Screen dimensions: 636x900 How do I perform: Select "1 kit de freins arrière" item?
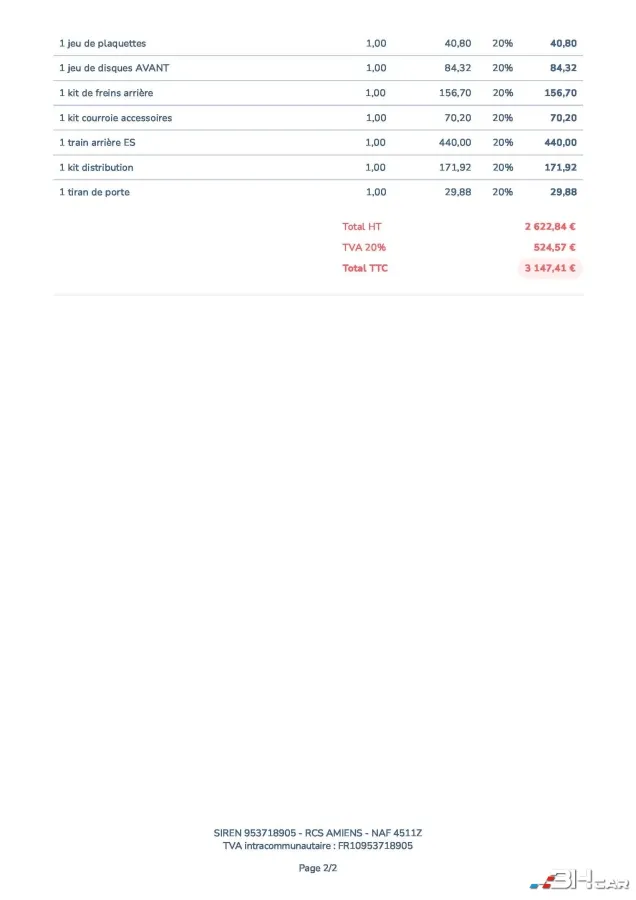click(106, 93)
